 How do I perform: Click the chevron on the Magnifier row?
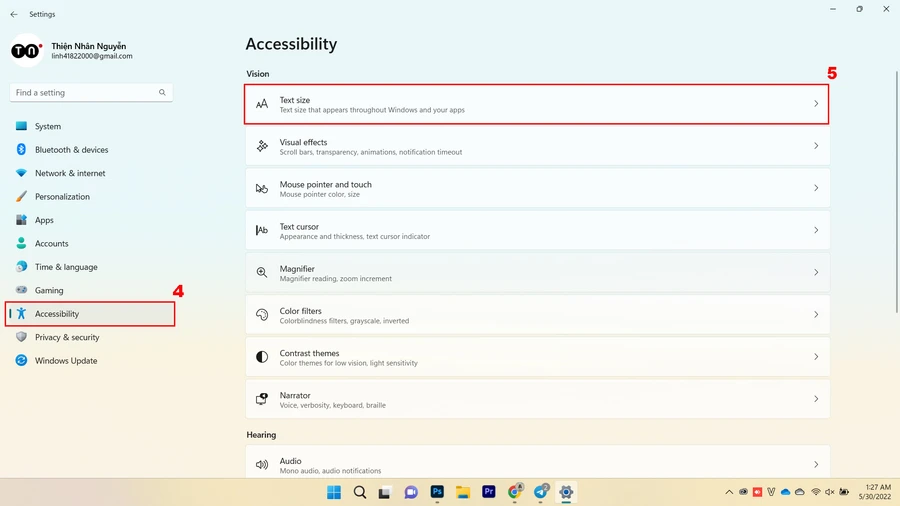click(x=816, y=273)
